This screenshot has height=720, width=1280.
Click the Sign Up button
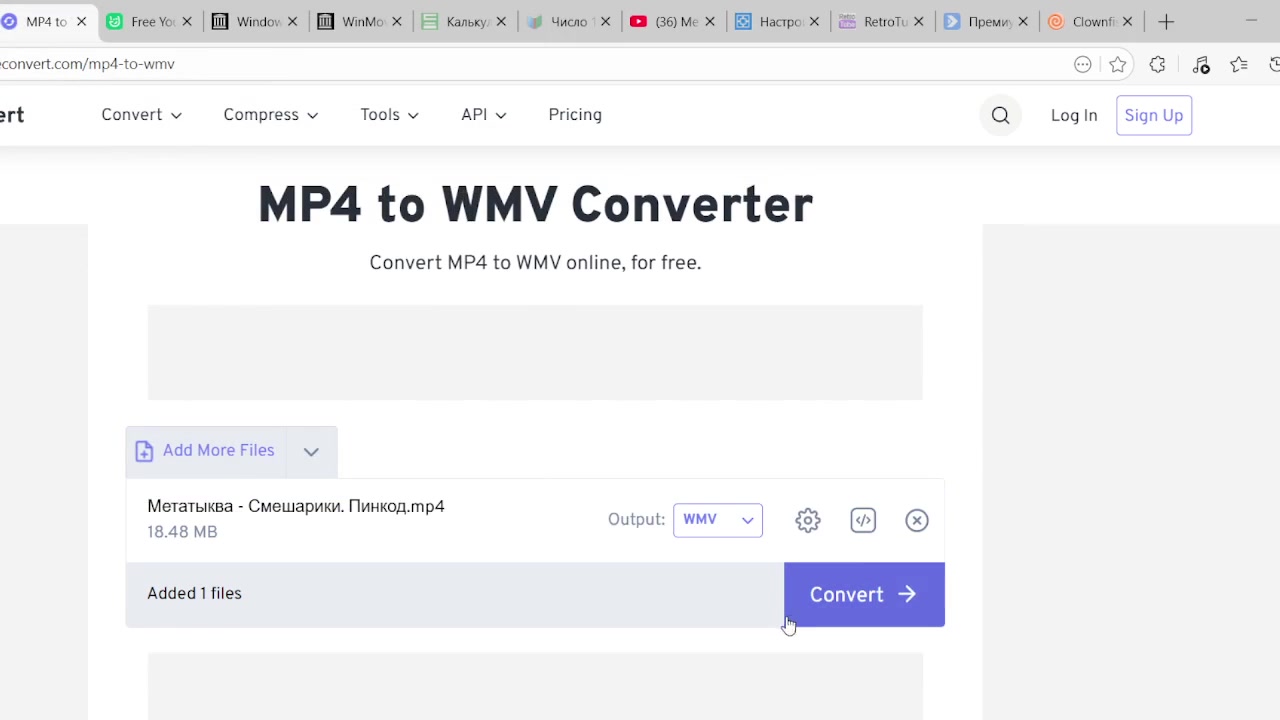click(1153, 115)
